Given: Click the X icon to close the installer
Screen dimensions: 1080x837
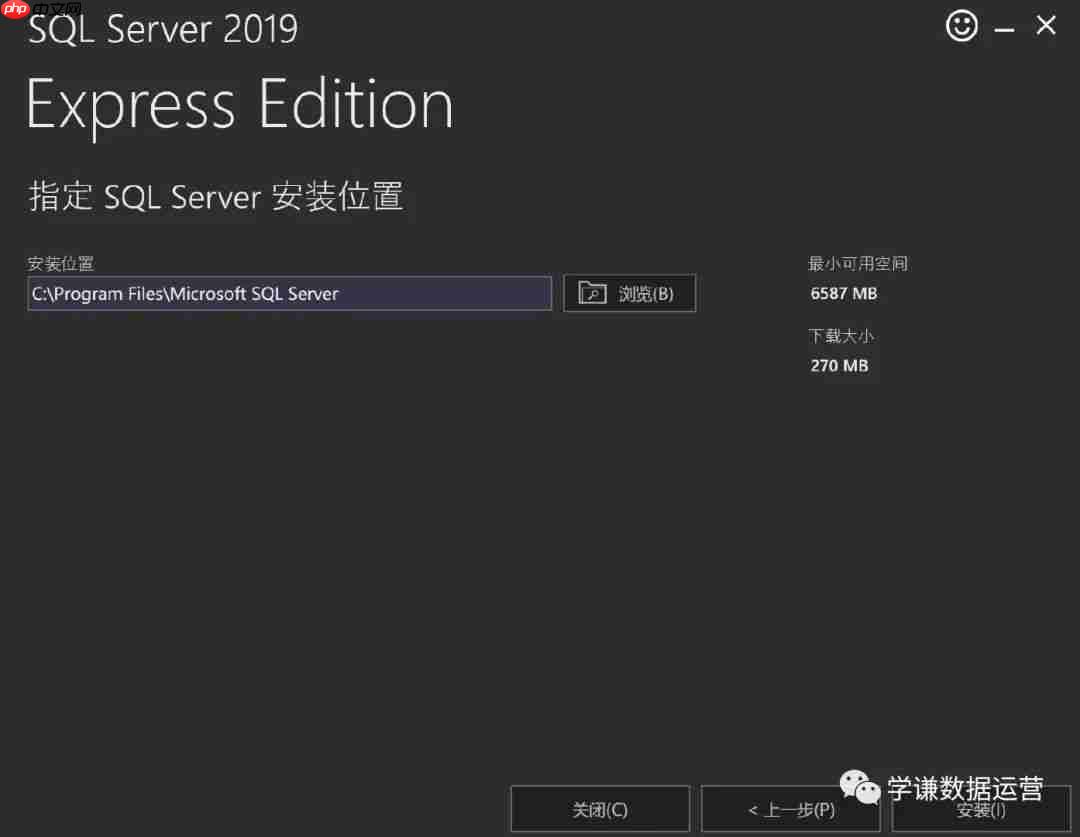Looking at the screenshot, I should (1046, 25).
